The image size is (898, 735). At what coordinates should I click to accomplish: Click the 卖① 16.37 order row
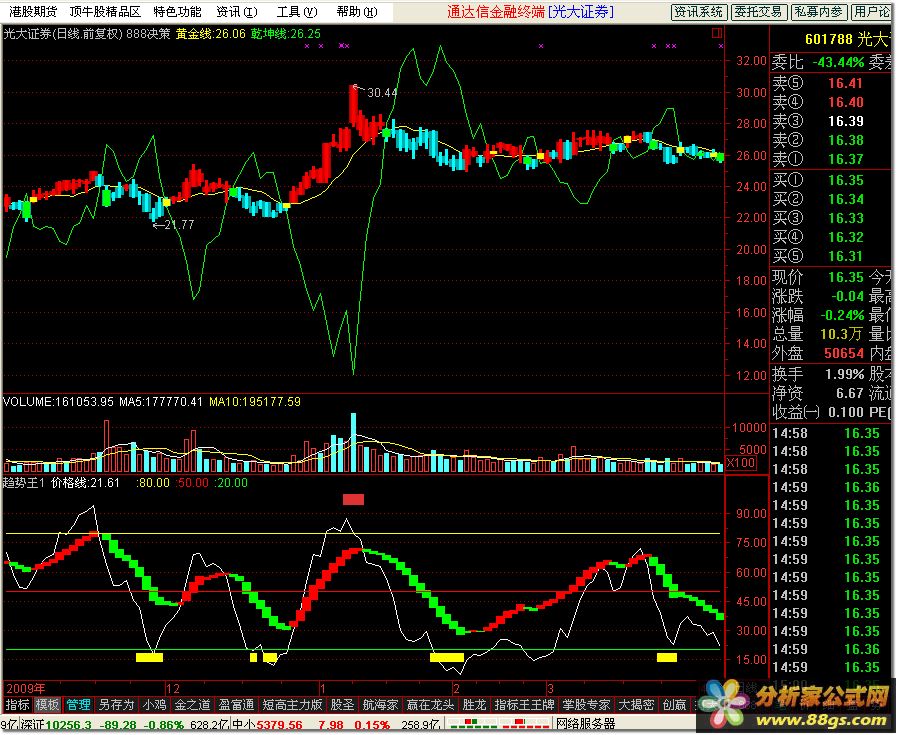coord(818,159)
